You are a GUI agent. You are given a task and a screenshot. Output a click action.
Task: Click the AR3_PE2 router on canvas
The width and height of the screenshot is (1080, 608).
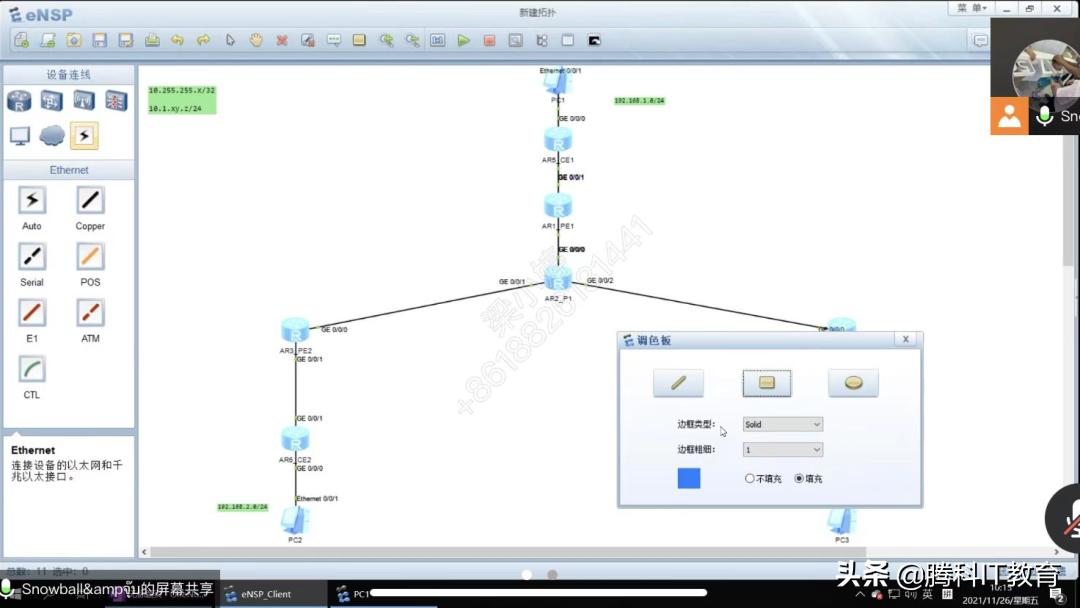click(295, 331)
